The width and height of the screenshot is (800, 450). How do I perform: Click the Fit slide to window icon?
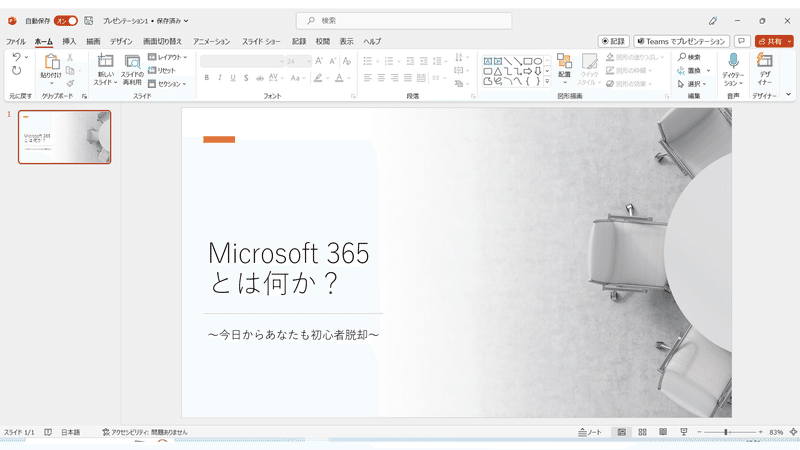793,432
